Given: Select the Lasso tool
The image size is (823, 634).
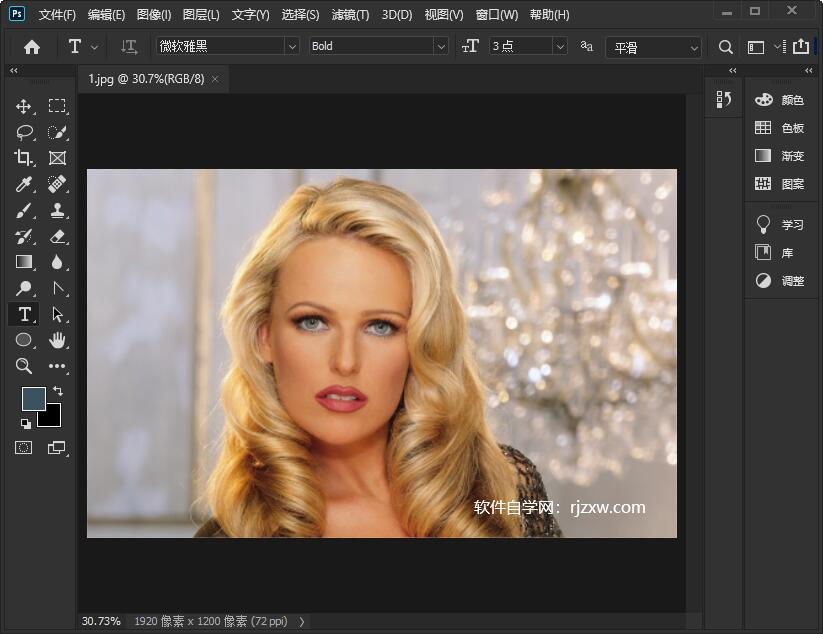Looking at the screenshot, I should [24, 132].
